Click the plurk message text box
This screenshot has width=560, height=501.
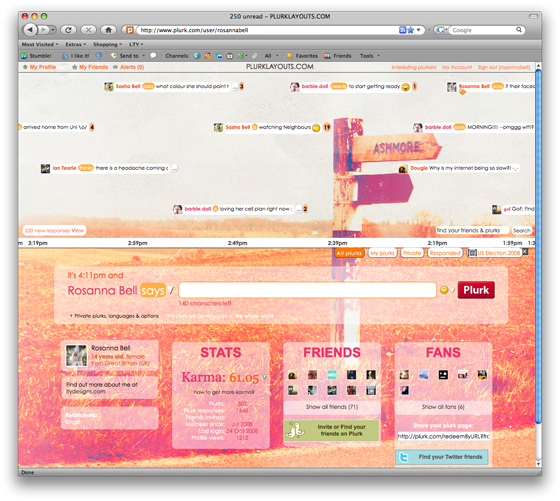click(x=307, y=290)
